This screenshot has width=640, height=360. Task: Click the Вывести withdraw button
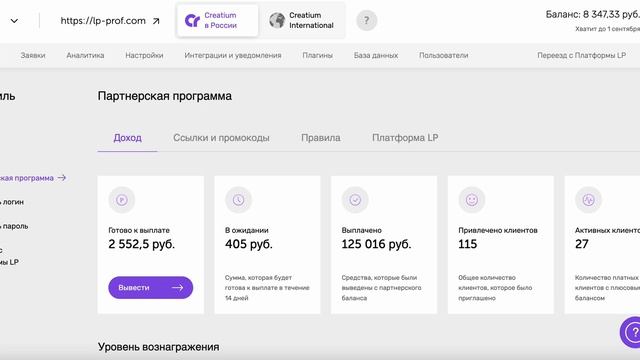tap(151, 288)
